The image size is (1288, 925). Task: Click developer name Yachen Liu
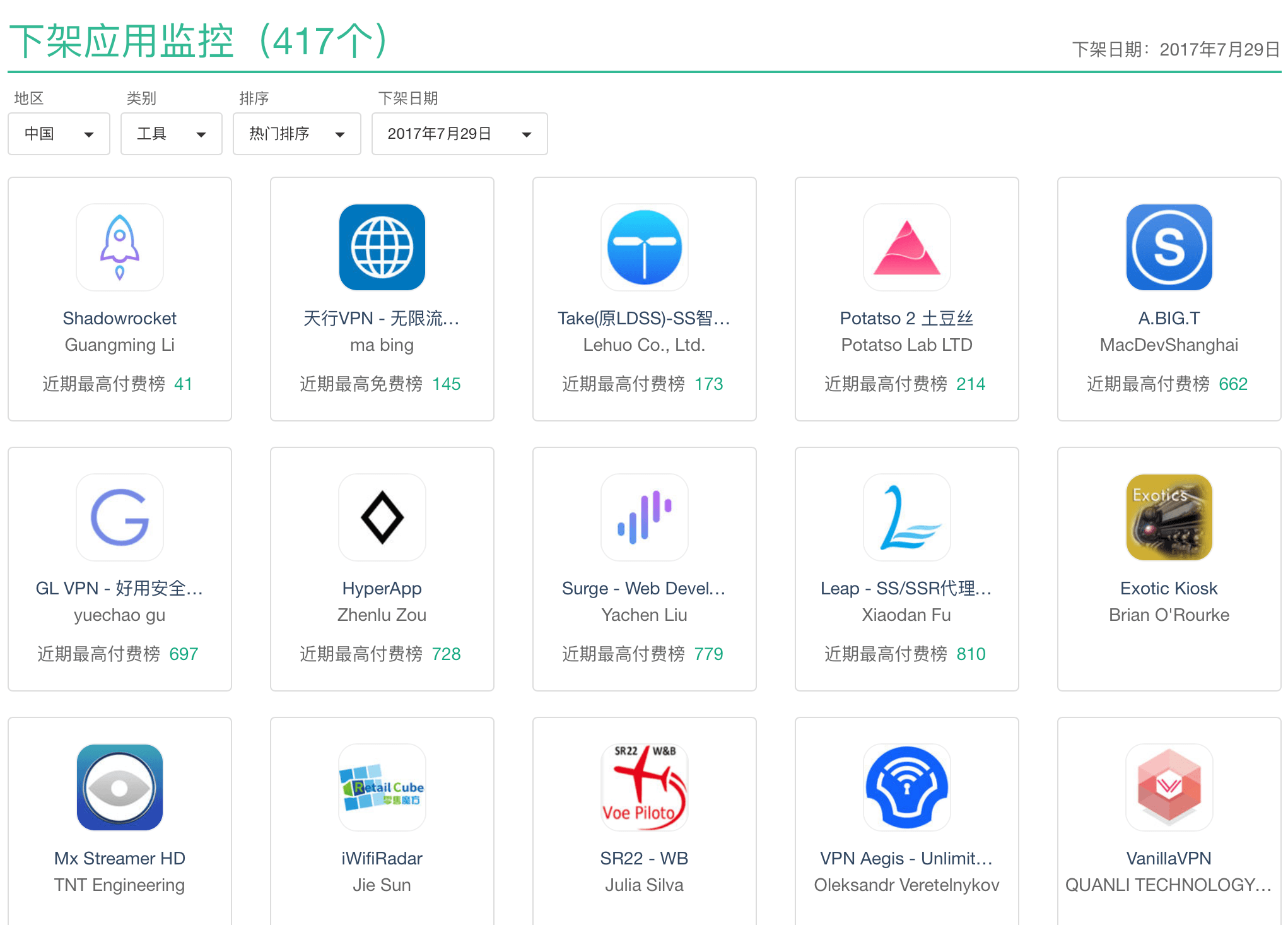pos(645,615)
